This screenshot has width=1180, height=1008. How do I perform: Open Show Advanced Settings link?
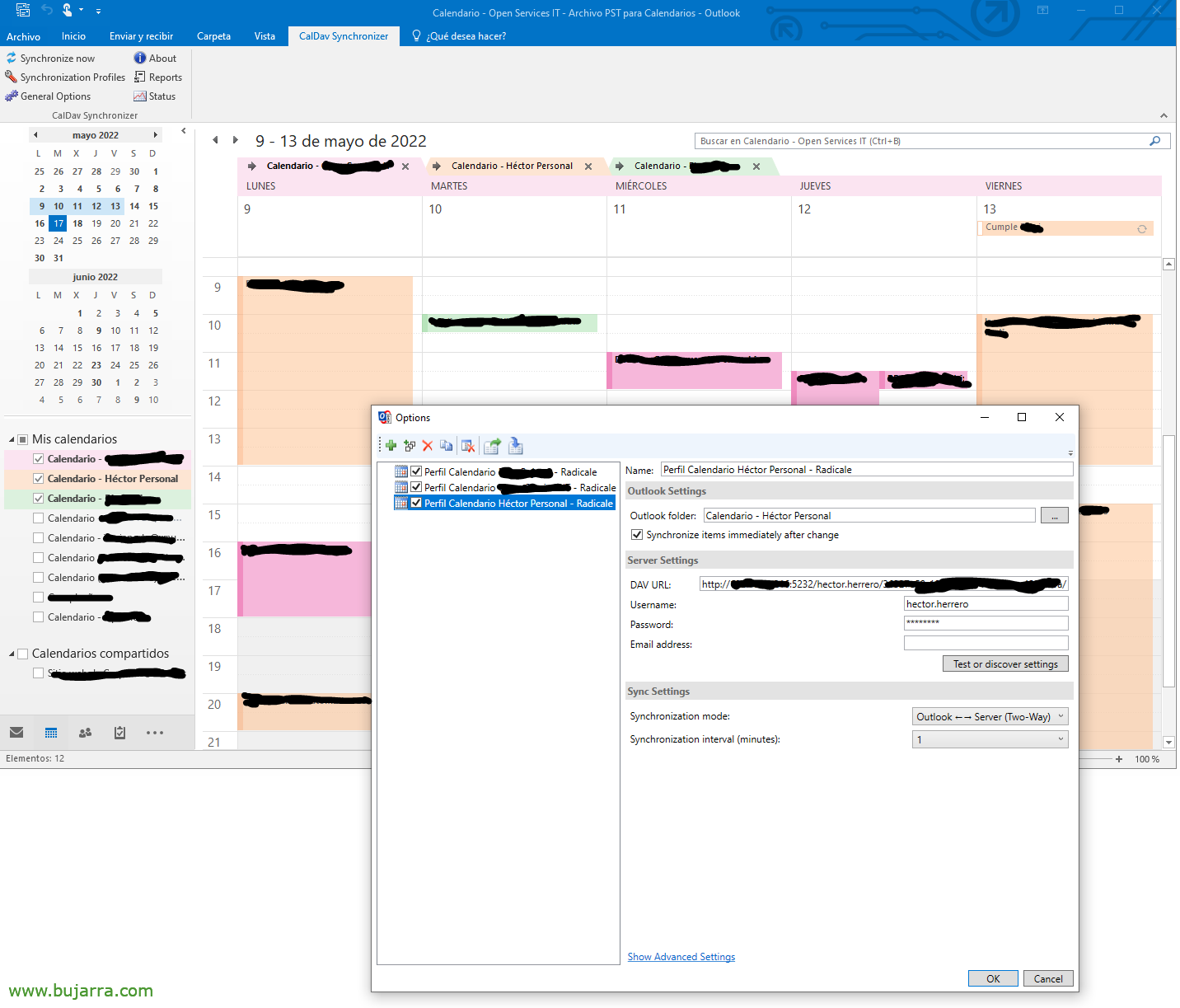(681, 957)
